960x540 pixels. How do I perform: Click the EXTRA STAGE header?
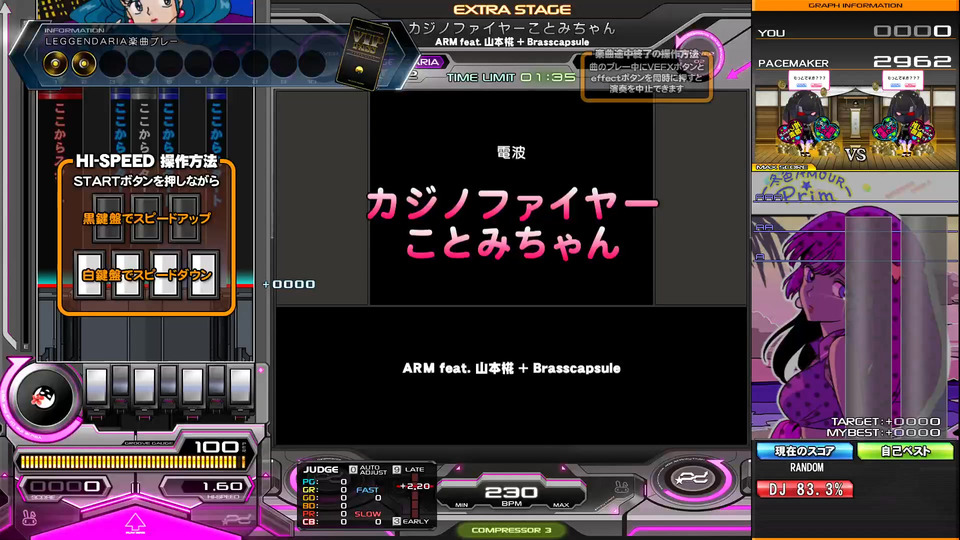click(x=512, y=10)
